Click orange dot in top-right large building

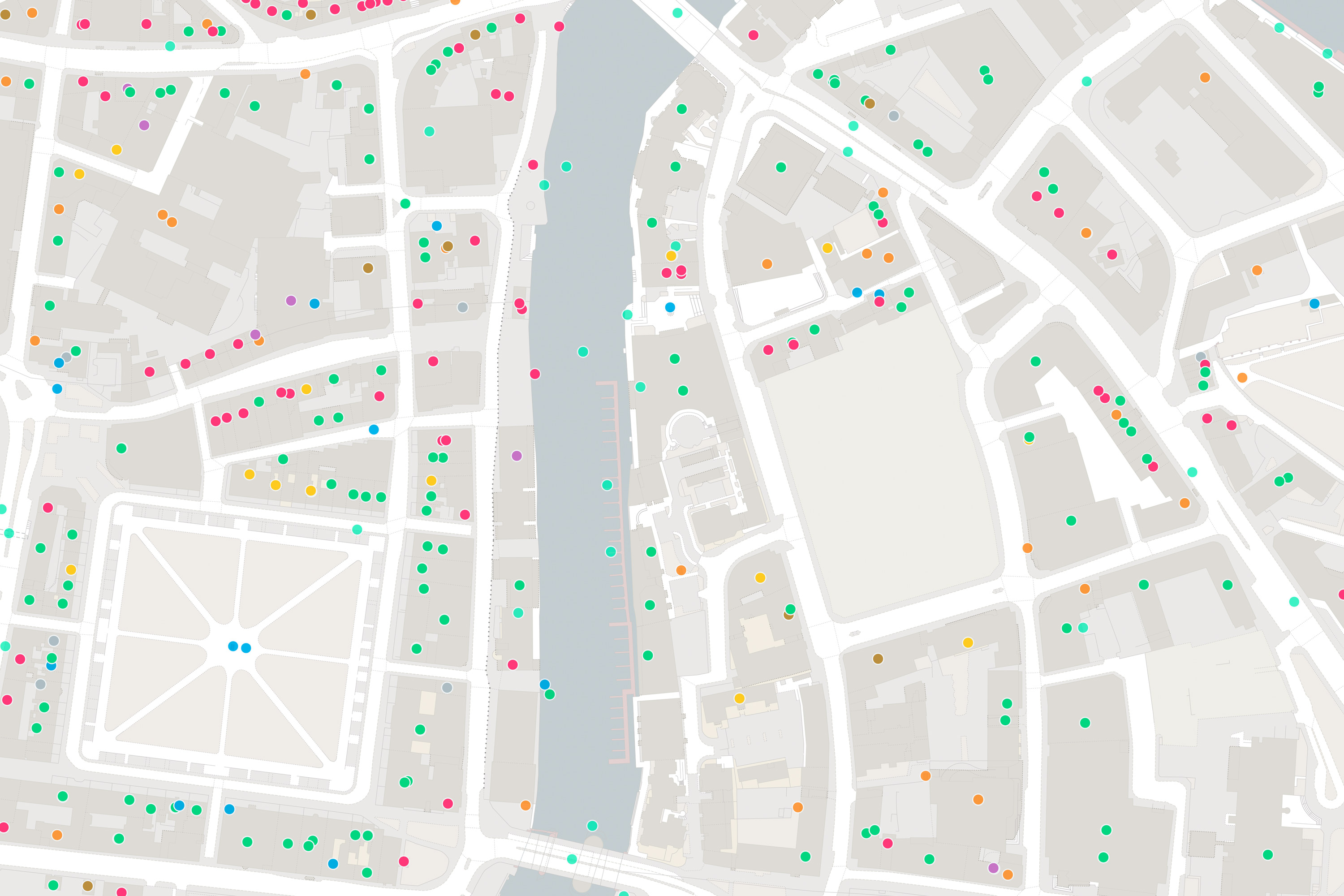click(x=1205, y=77)
